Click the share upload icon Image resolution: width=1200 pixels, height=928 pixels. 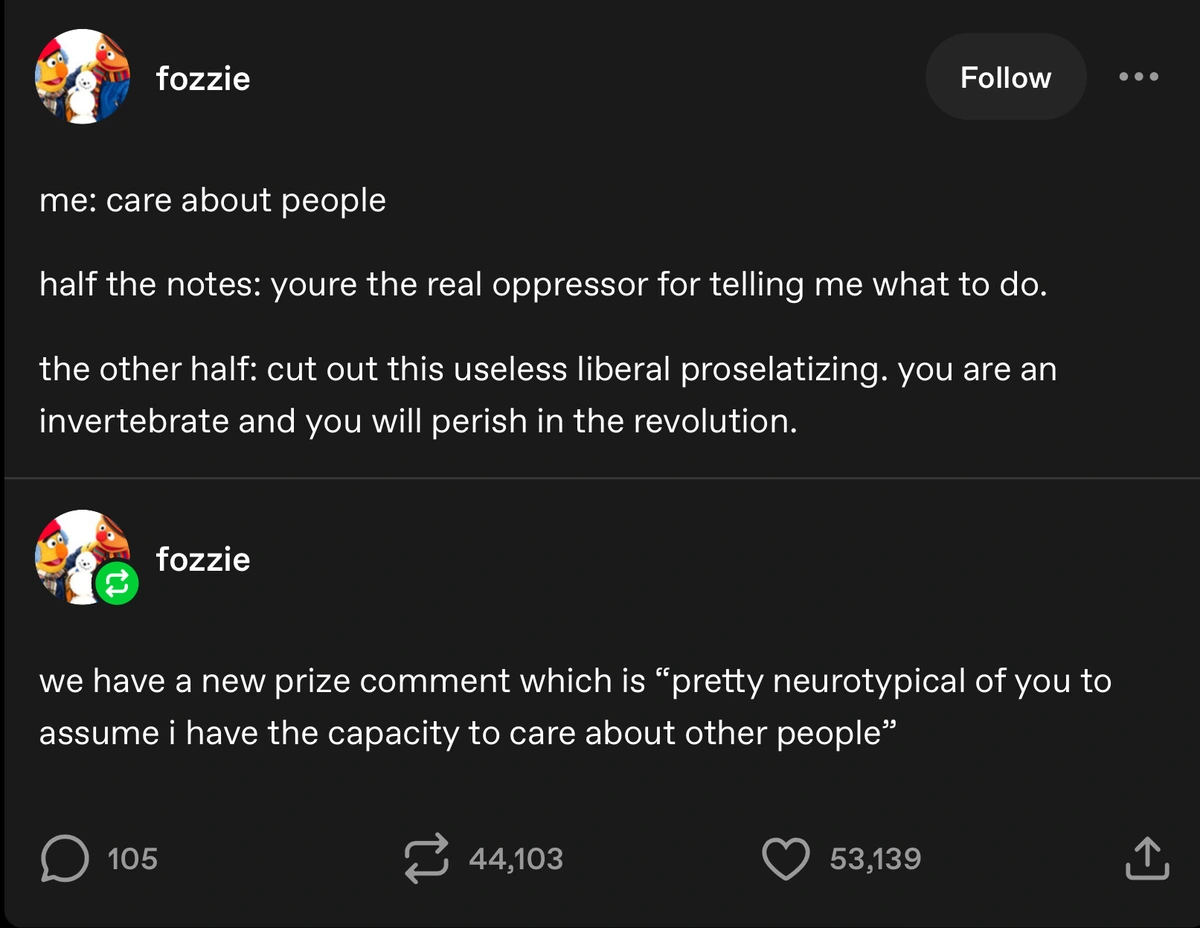(1146, 859)
